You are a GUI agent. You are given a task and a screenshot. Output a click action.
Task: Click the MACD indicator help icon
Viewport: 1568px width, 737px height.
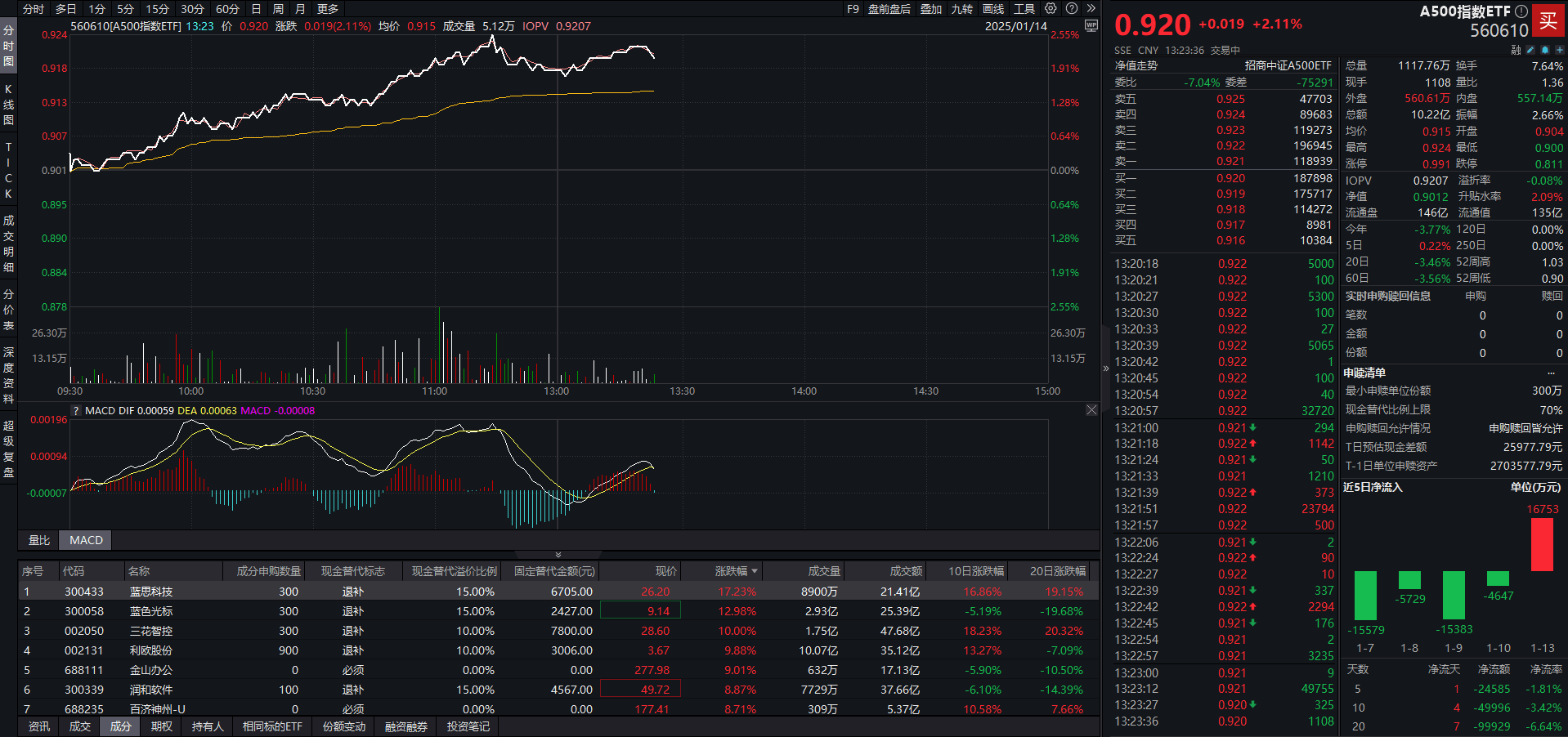click(77, 411)
